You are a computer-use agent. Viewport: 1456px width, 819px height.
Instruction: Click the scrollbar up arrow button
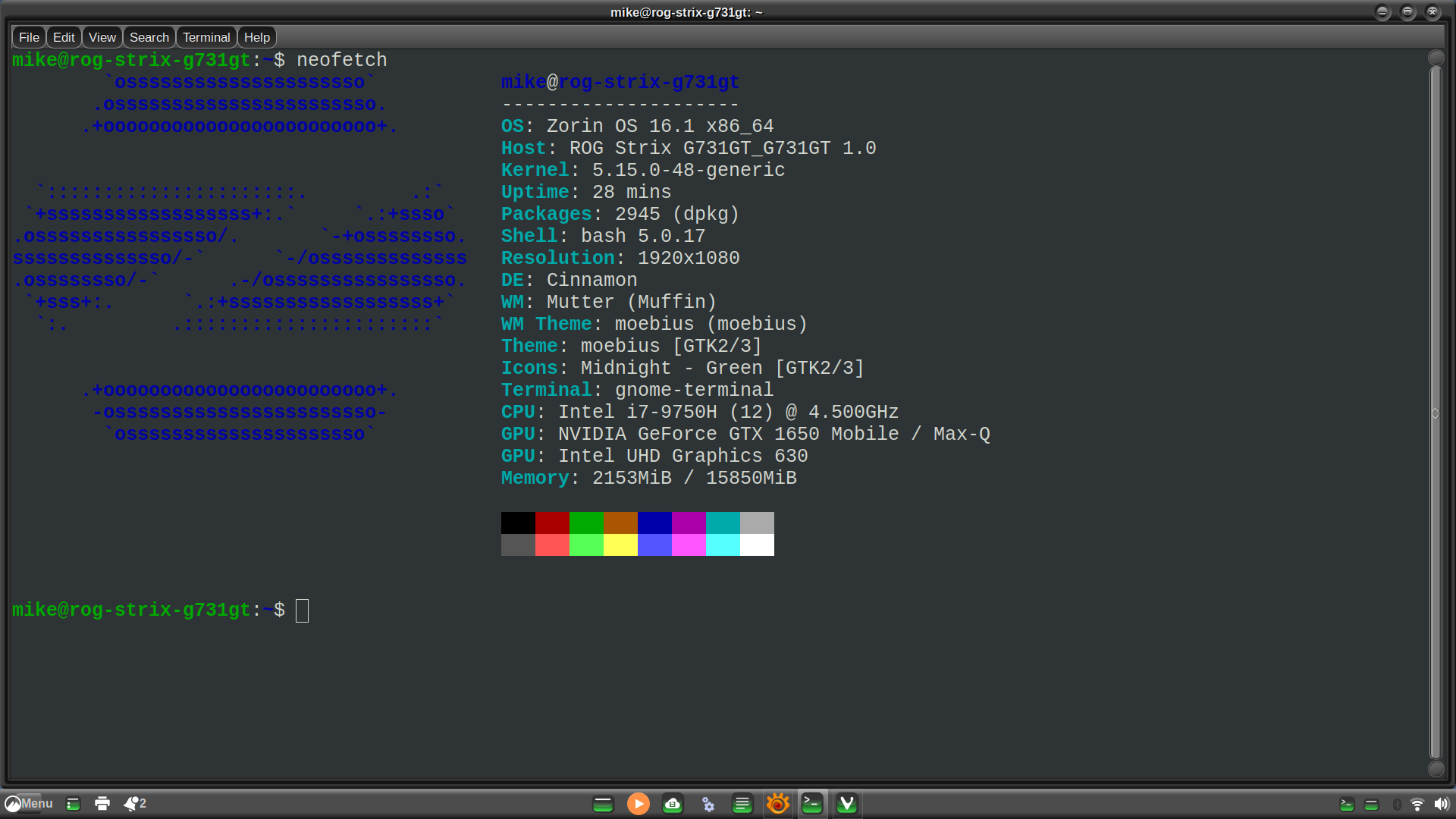pos(1436,58)
